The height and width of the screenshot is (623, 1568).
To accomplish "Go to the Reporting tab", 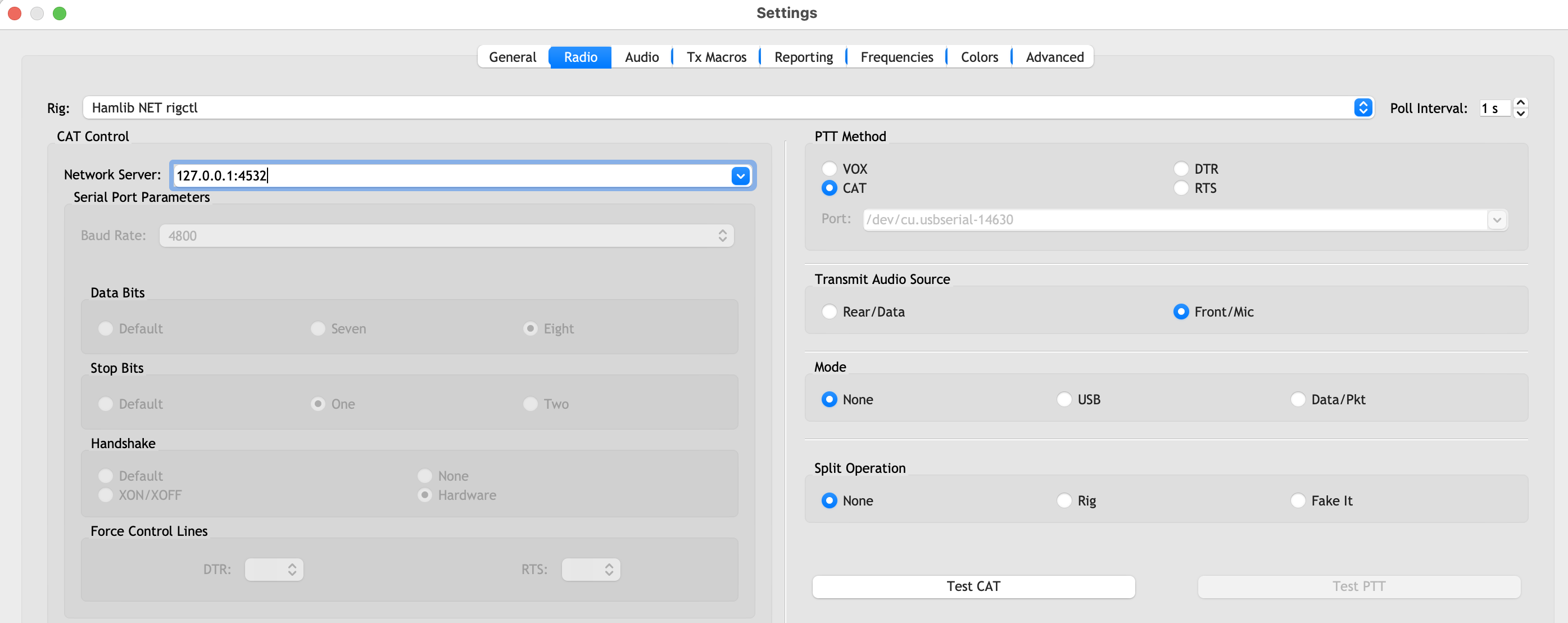I will click(804, 57).
